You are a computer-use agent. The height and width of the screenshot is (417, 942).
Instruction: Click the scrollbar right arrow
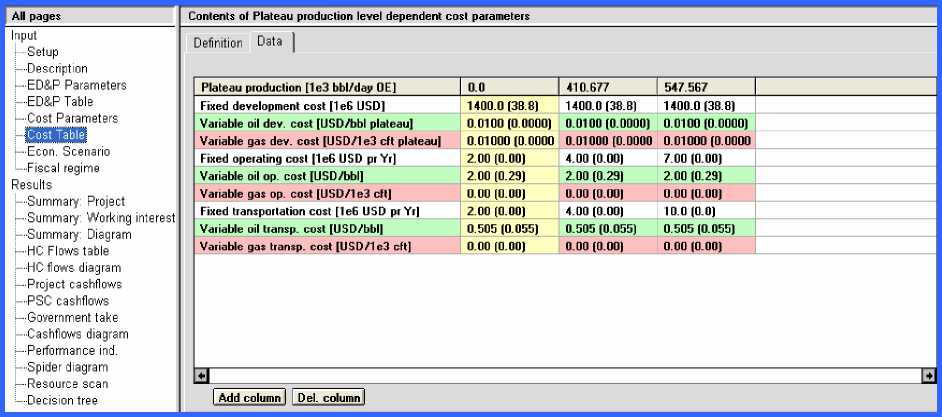click(927, 375)
